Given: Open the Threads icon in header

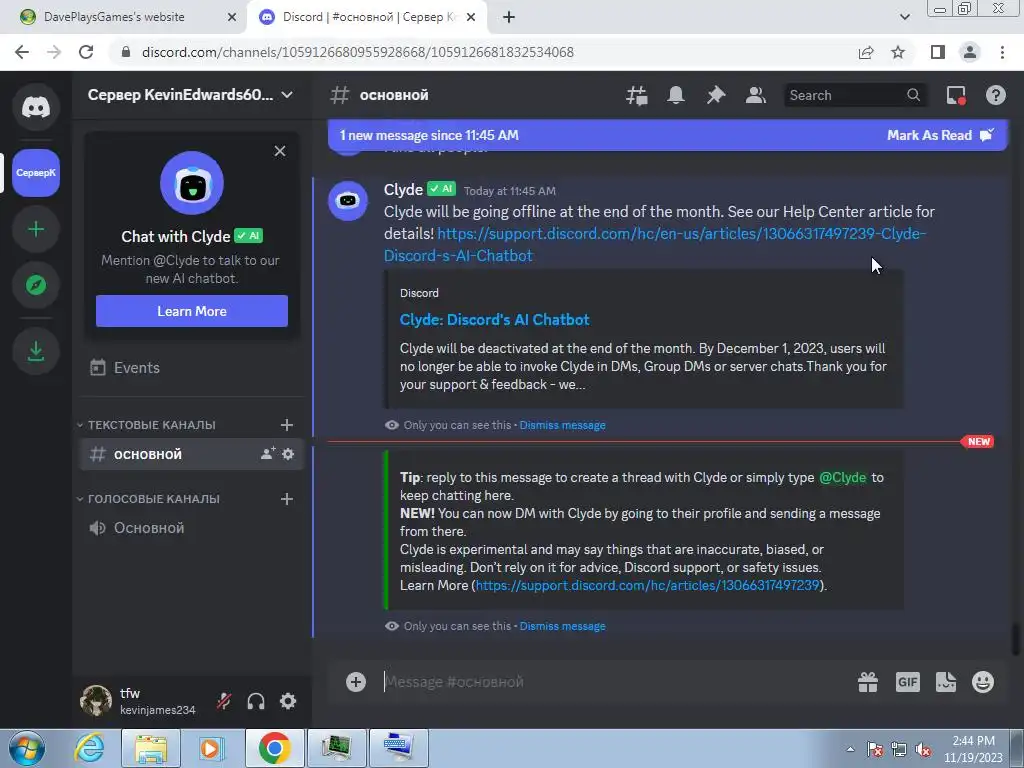Looking at the screenshot, I should point(637,95).
